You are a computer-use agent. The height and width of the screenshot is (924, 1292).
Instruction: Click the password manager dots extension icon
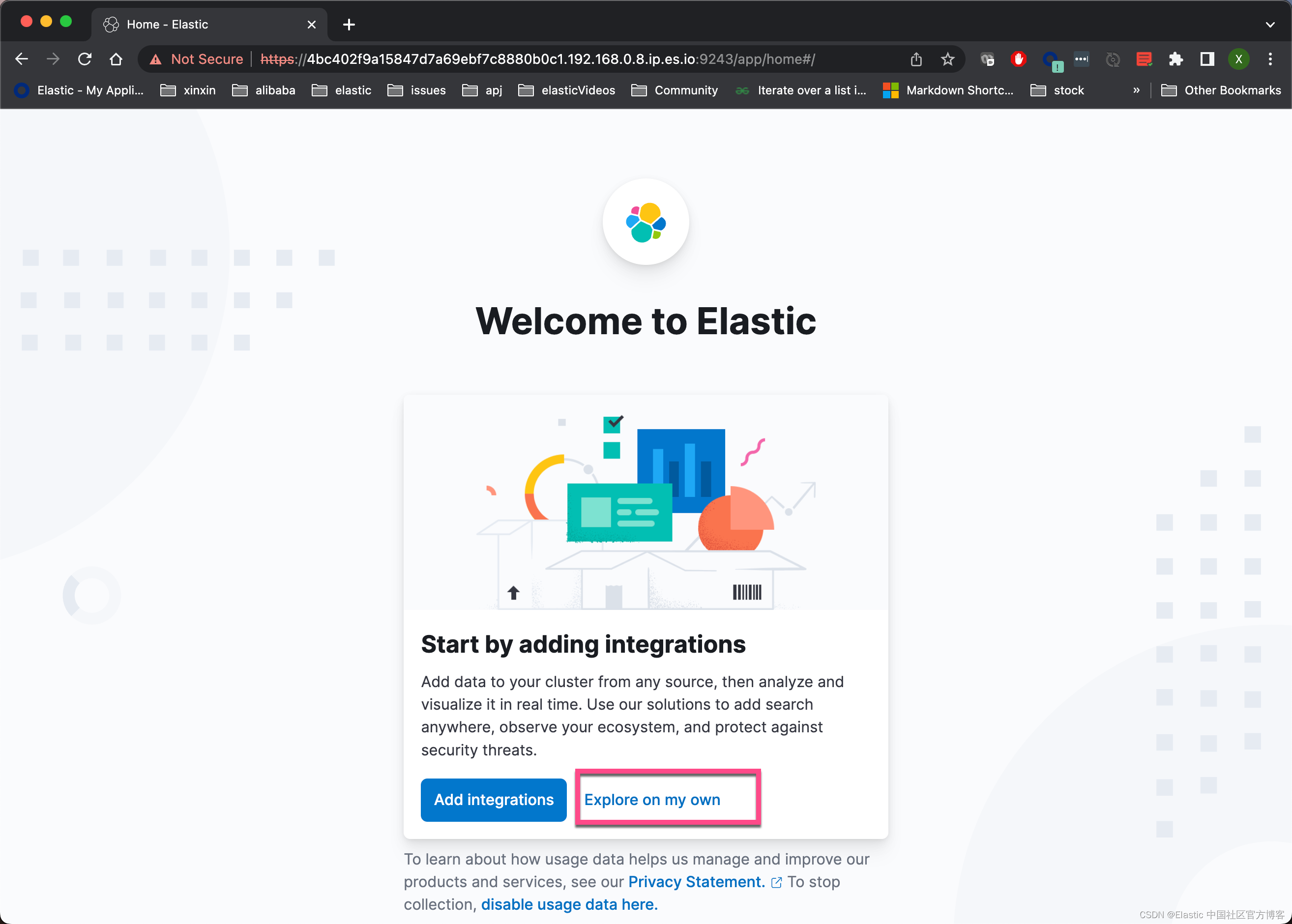[1081, 58]
